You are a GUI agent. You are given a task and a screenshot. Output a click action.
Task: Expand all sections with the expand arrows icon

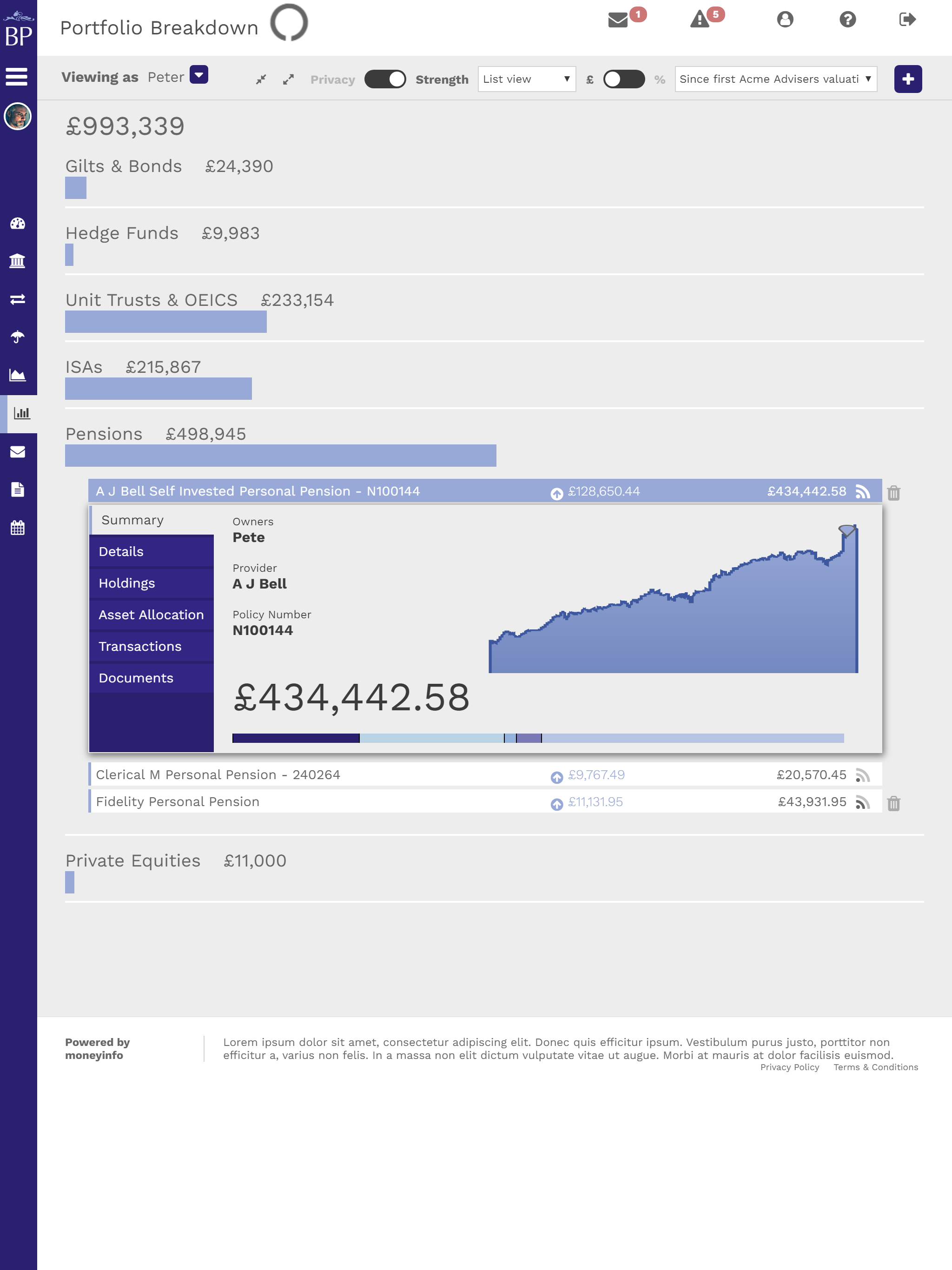point(288,80)
